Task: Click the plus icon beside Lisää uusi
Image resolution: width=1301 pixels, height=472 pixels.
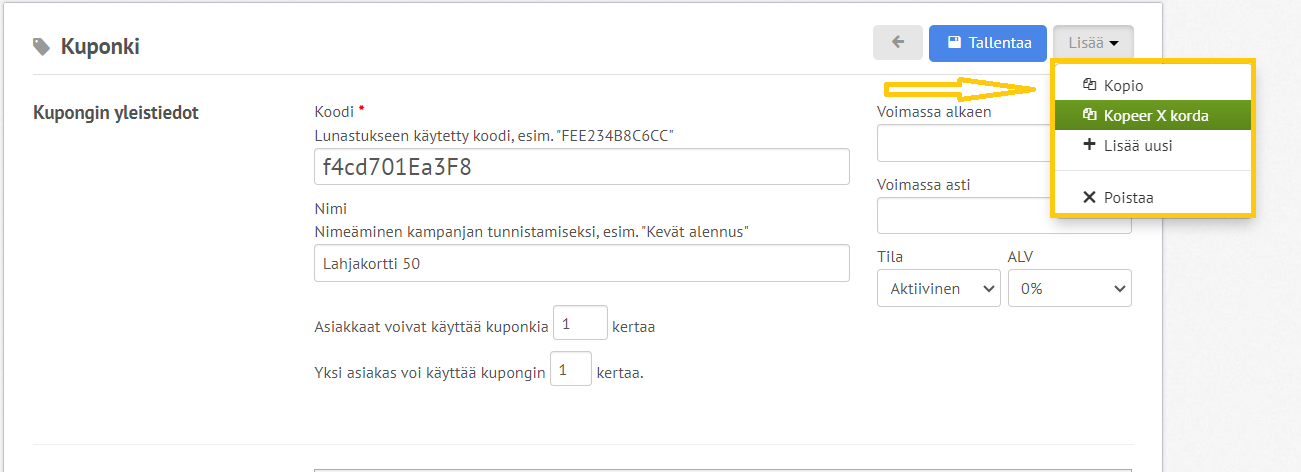Action: click(x=1090, y=145)
